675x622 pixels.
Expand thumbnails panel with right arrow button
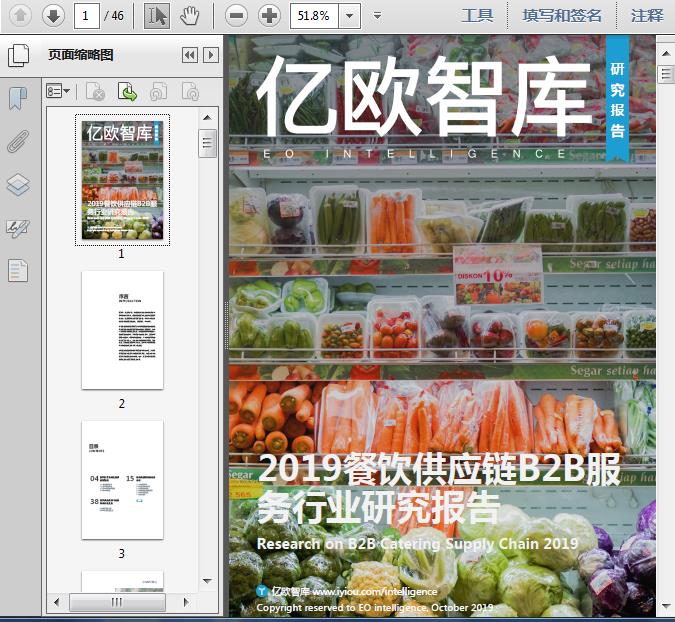(x=211, y=55)
